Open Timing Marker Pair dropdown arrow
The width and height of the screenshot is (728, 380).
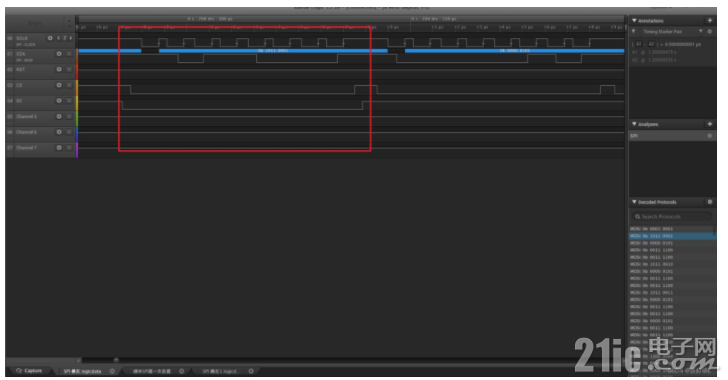(701, 32)
